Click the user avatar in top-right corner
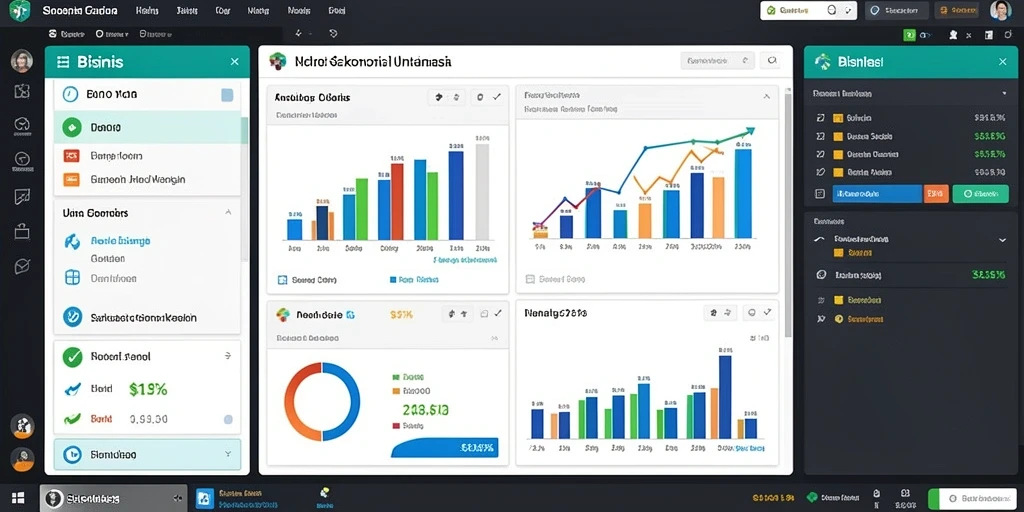The width and height of the screenshot is (1024, 512). (1000, 10)
